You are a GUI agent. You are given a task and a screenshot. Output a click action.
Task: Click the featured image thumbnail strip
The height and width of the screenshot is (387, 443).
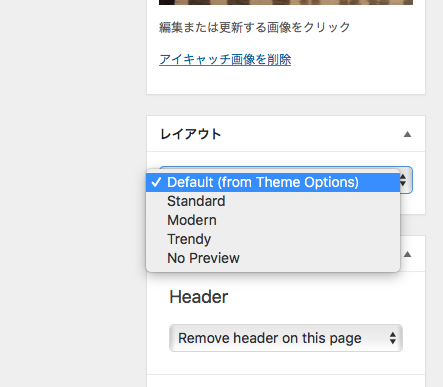pyautogui.click(x=286, y=2)
